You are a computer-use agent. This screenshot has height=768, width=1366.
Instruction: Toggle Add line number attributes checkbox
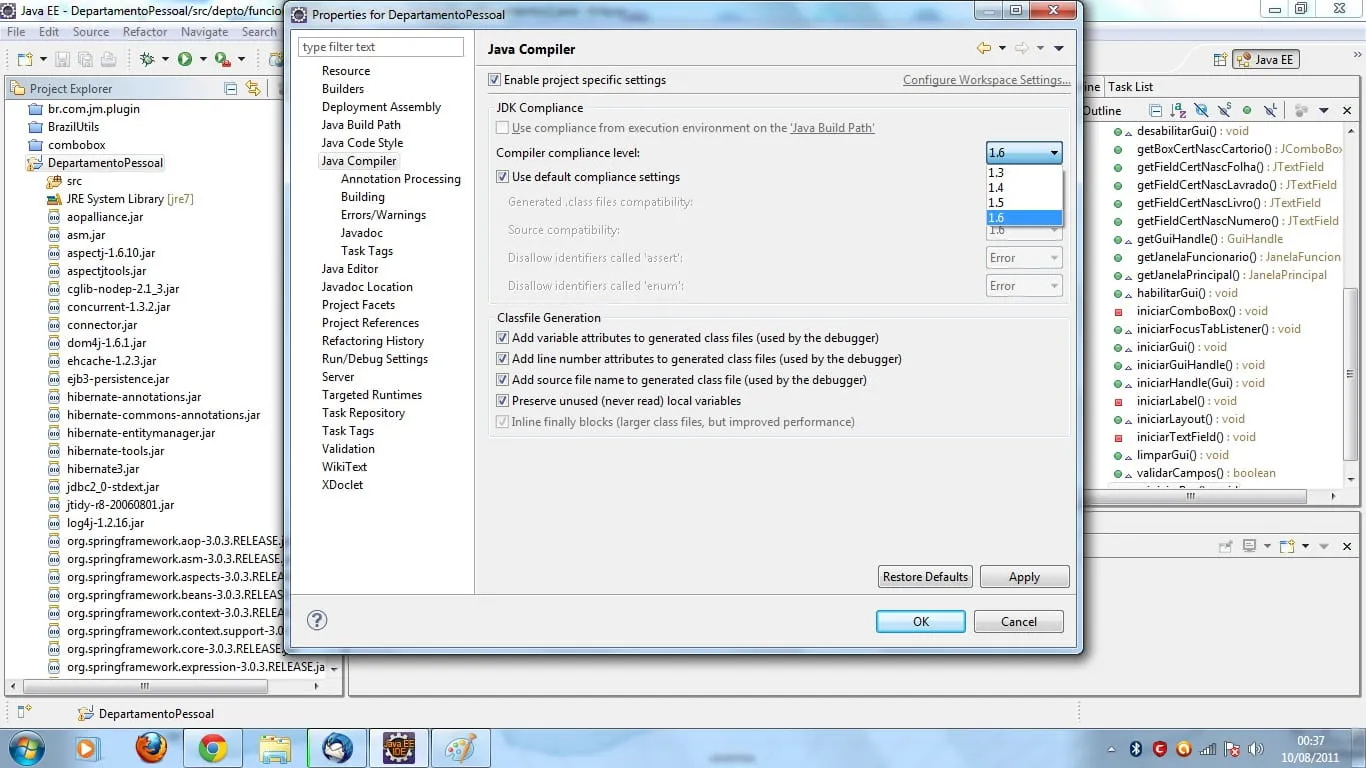click(x=502, y=359)
